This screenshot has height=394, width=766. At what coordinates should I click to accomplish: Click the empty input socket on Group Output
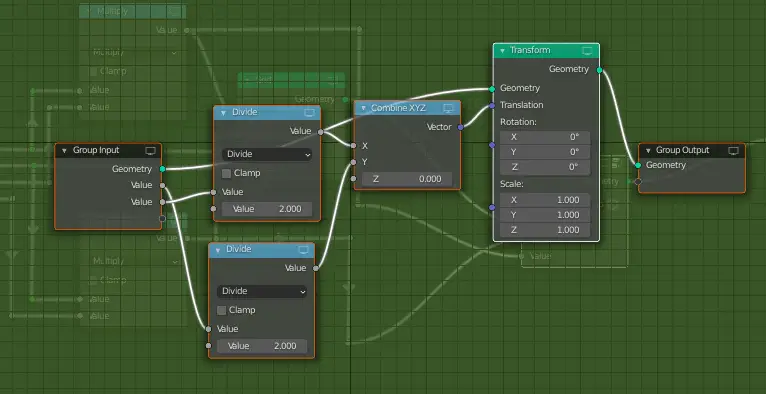tap(638, 181)
